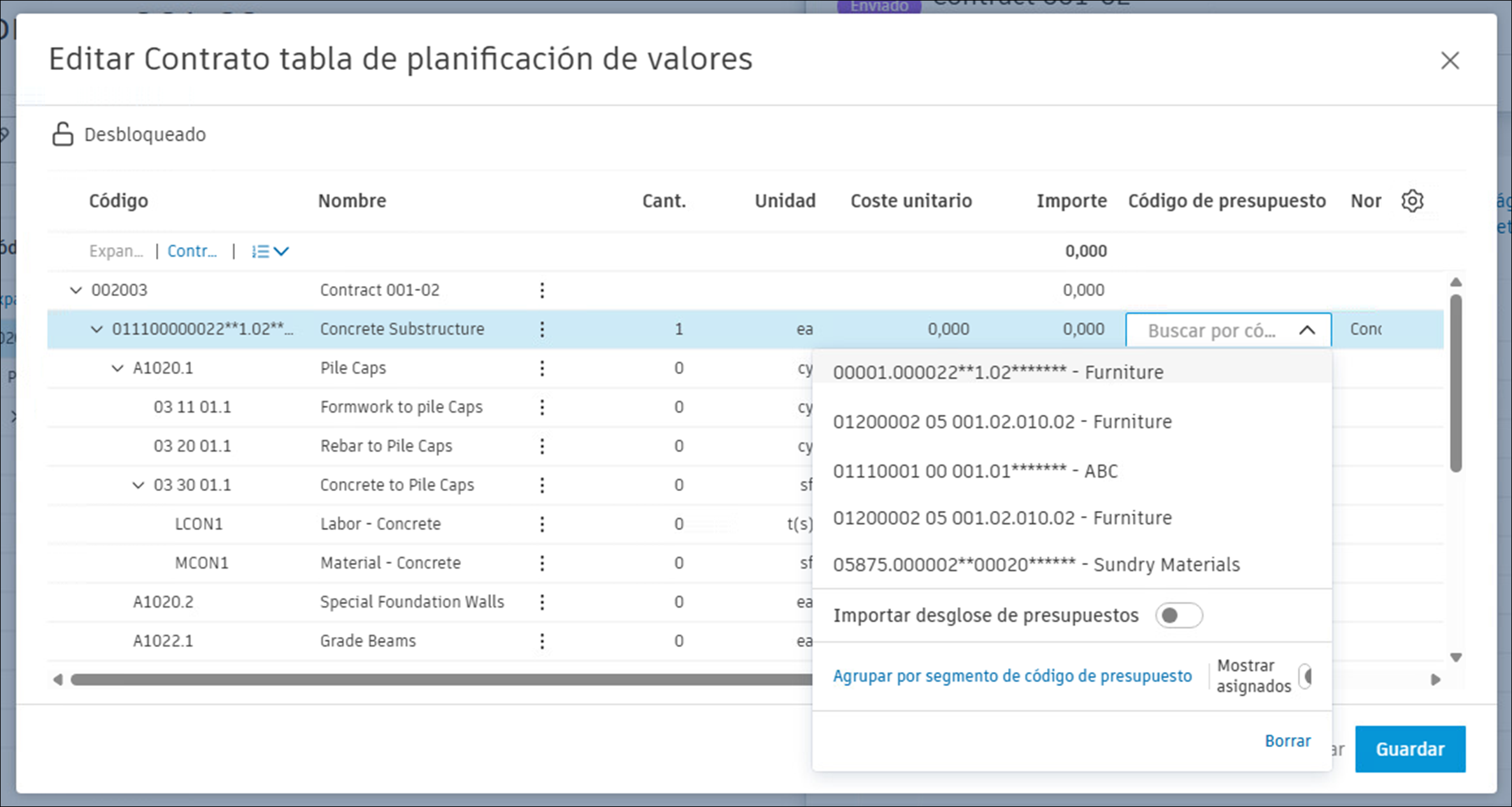Open the three-dot menu for Contract 001-02
1512x807 pixels.
542,290
